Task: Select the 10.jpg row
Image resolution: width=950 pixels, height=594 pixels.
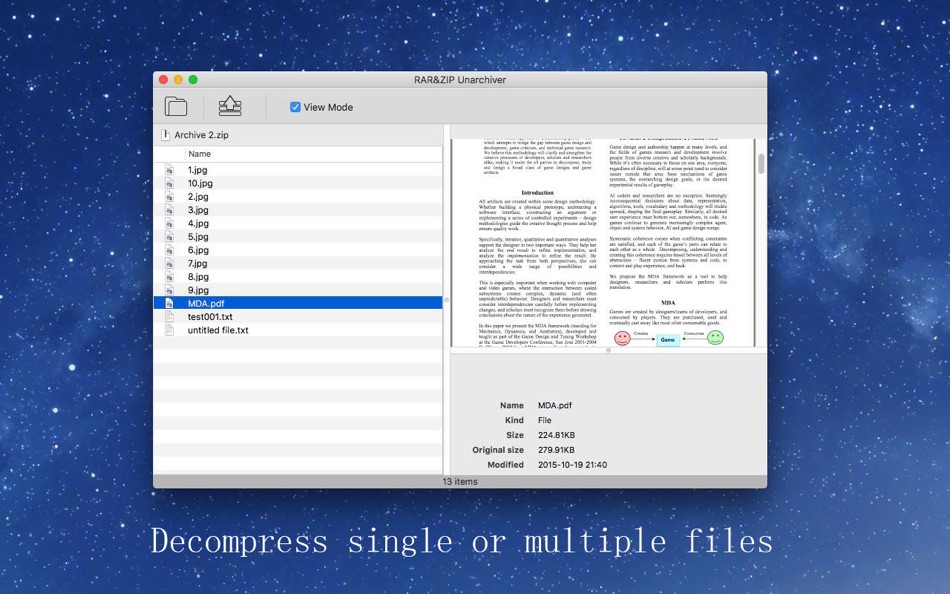Action: pos(298,183)
